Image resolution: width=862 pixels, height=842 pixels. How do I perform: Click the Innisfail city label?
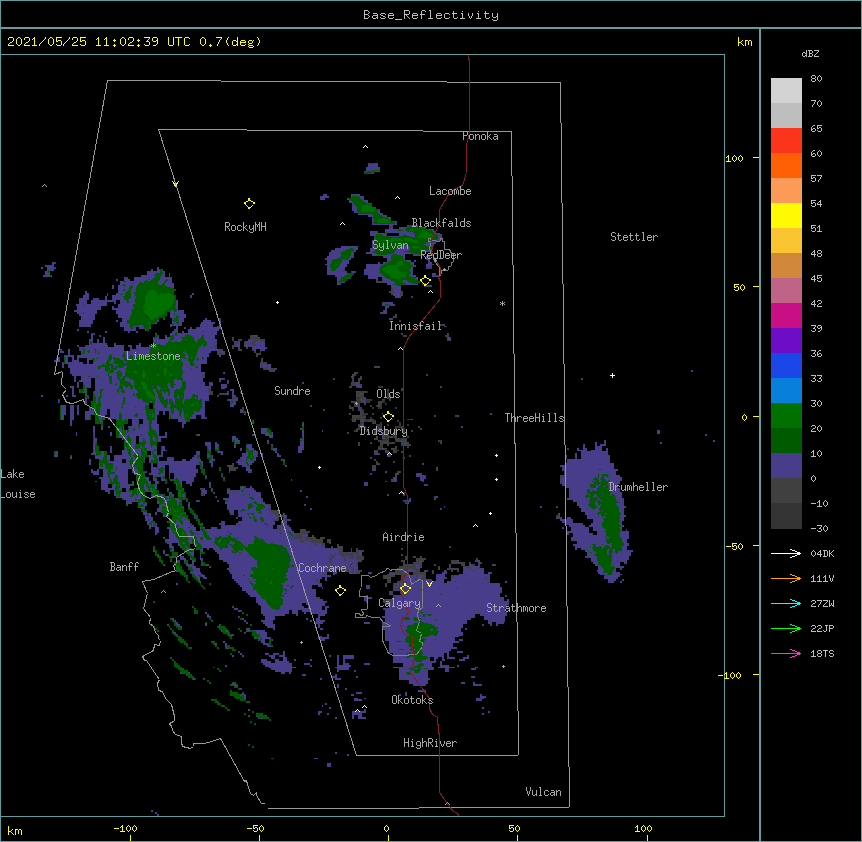415,326
